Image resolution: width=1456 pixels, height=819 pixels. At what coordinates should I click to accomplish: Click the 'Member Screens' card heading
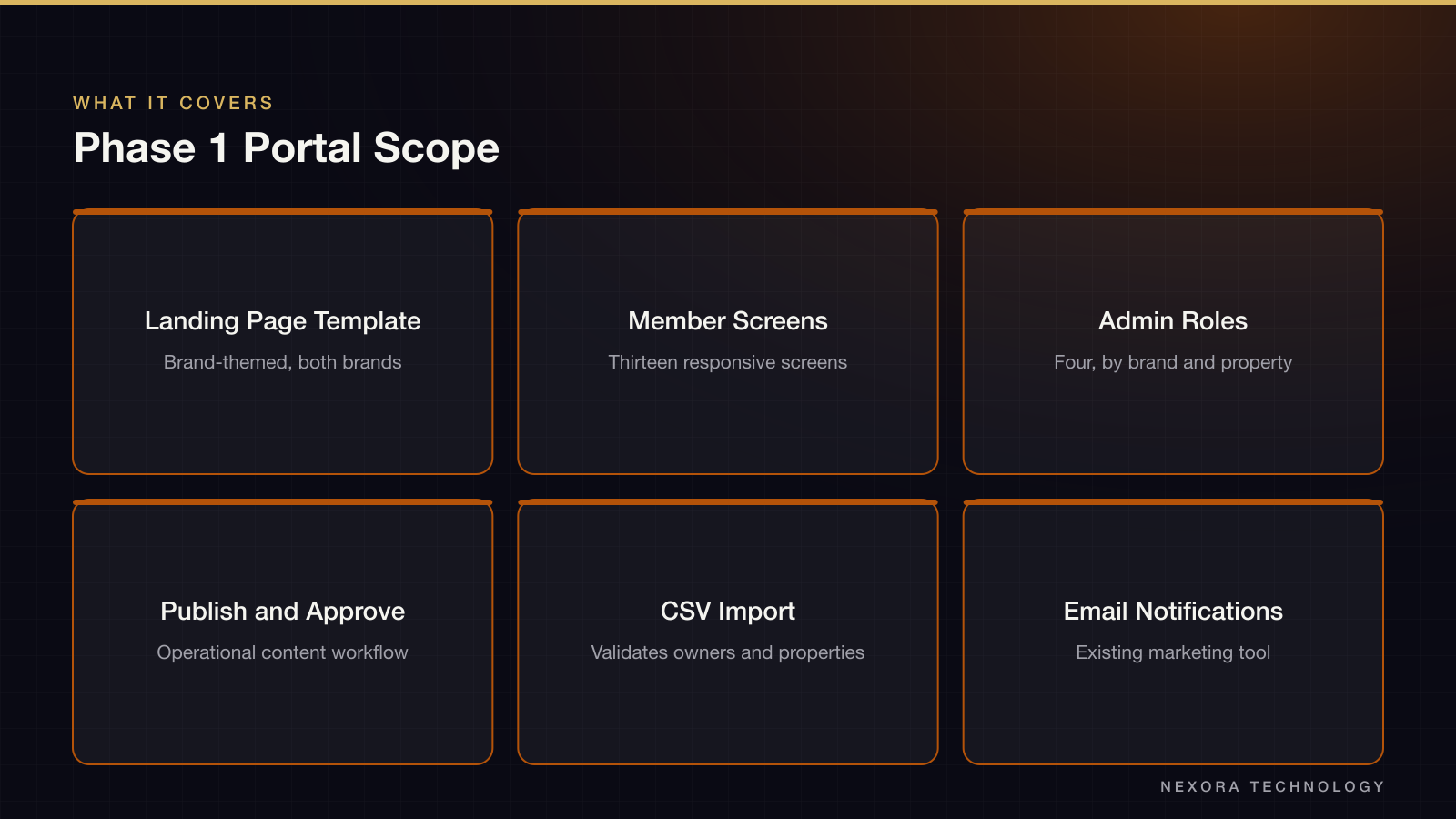click(728, 321)
